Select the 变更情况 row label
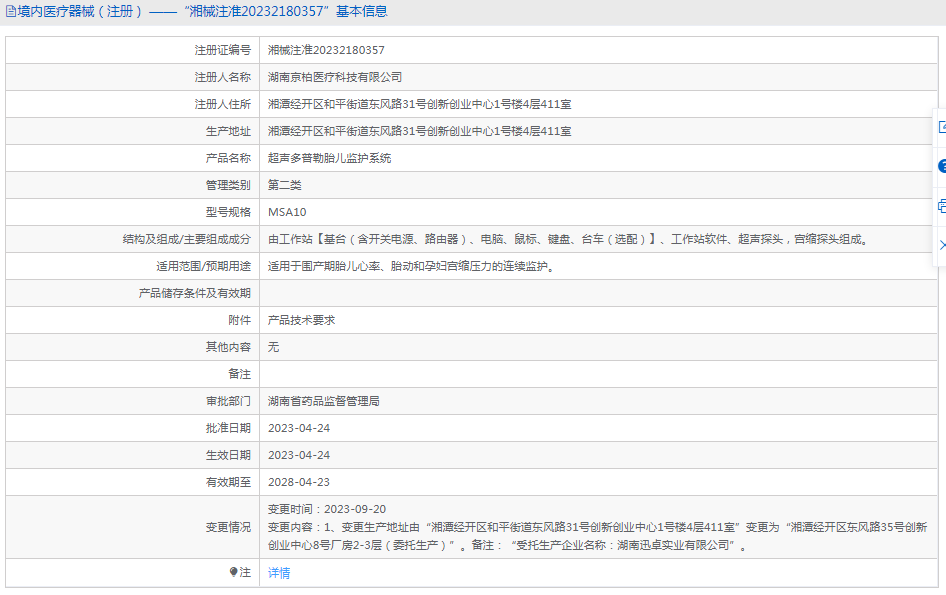Screen dimensions: 946x595 point(228,527)
